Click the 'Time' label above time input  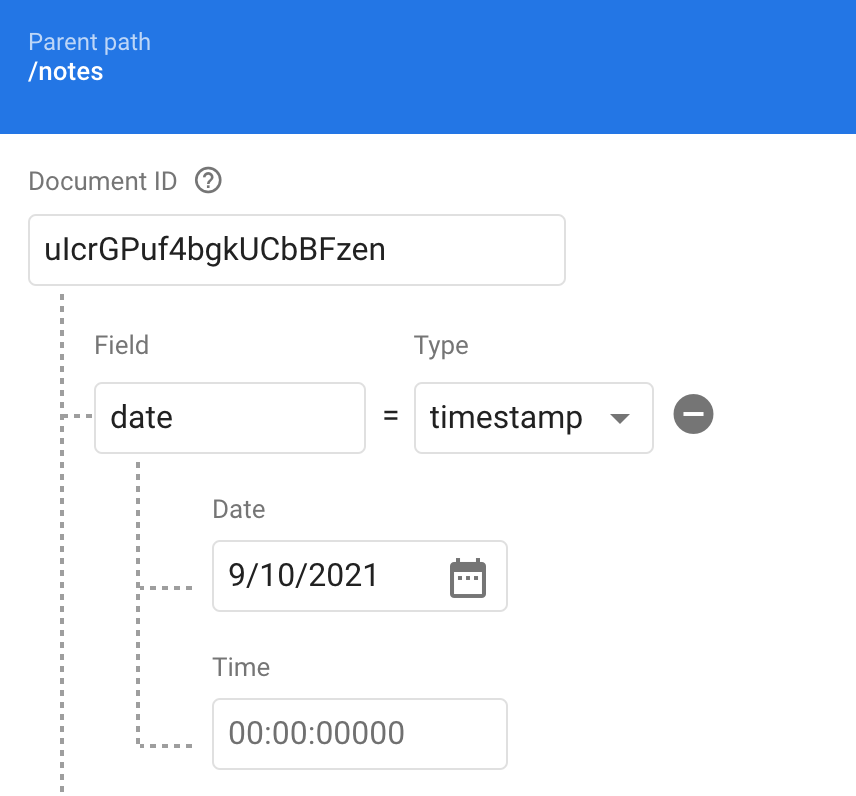(x=241, y=667)
